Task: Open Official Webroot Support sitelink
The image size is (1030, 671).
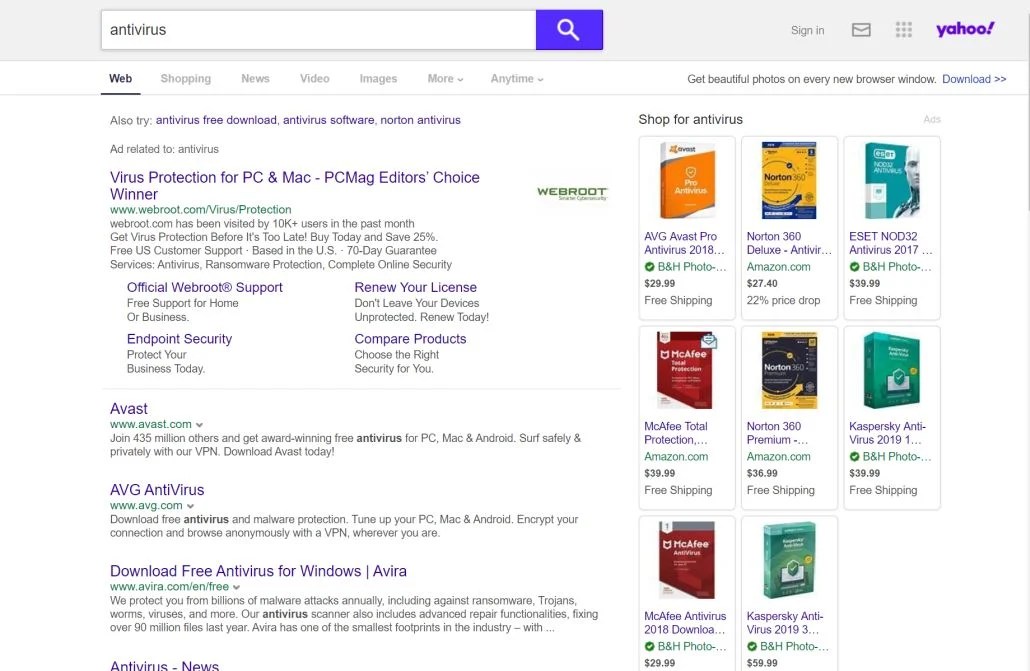Action: 204,287
